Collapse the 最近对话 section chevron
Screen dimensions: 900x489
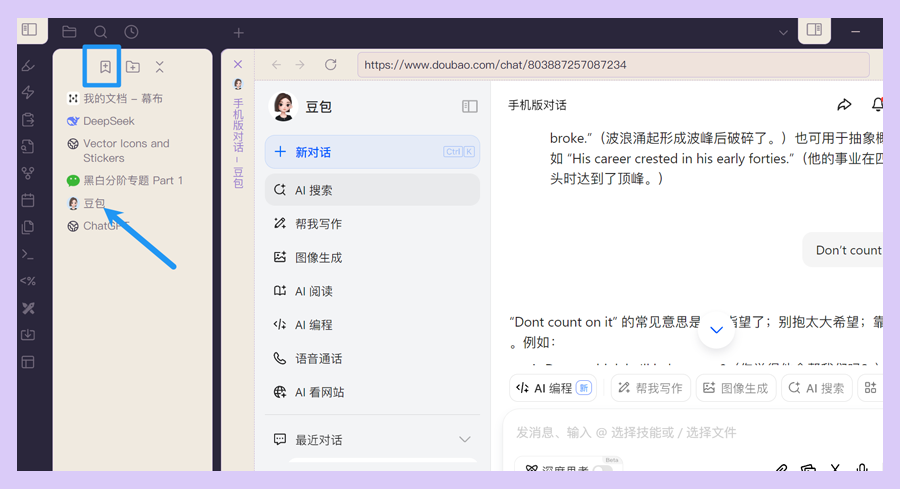(464, 440)
